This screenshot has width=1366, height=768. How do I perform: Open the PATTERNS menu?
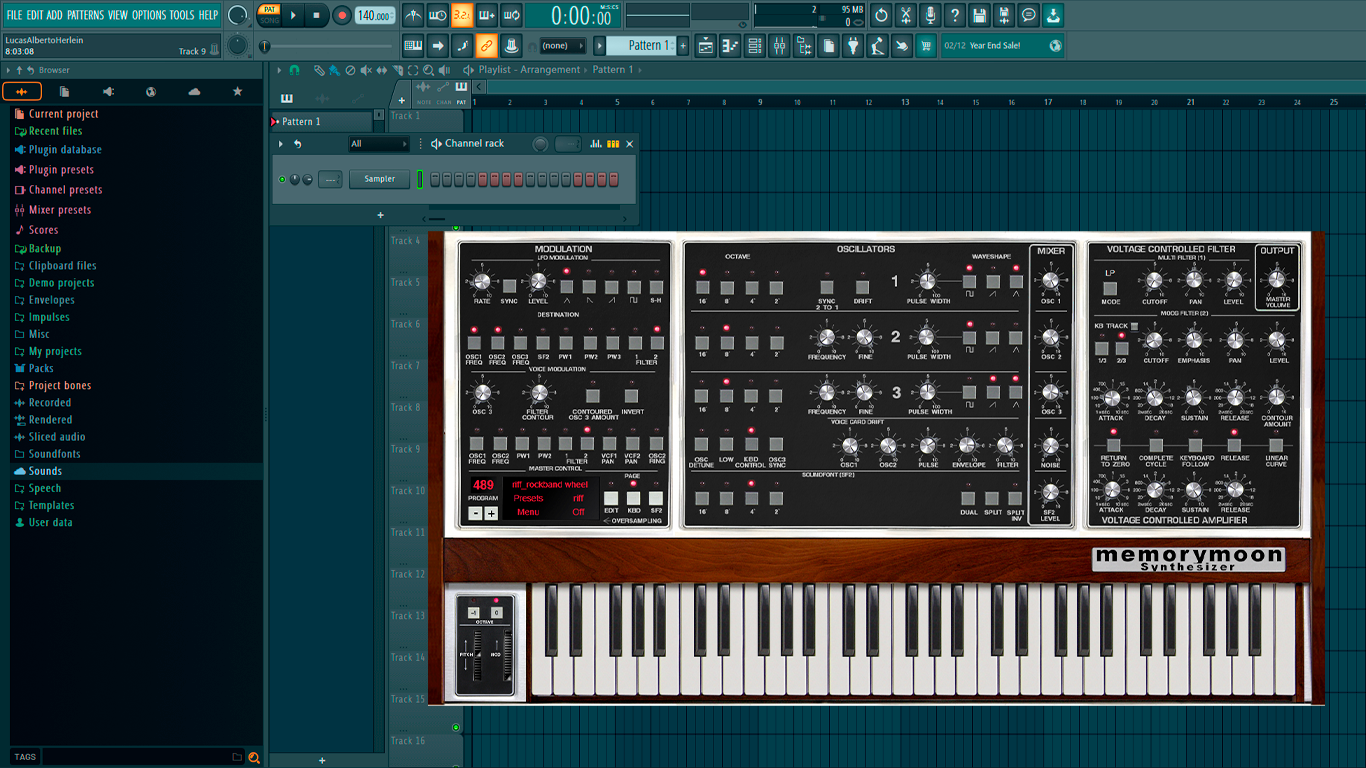tap(85, 15)
